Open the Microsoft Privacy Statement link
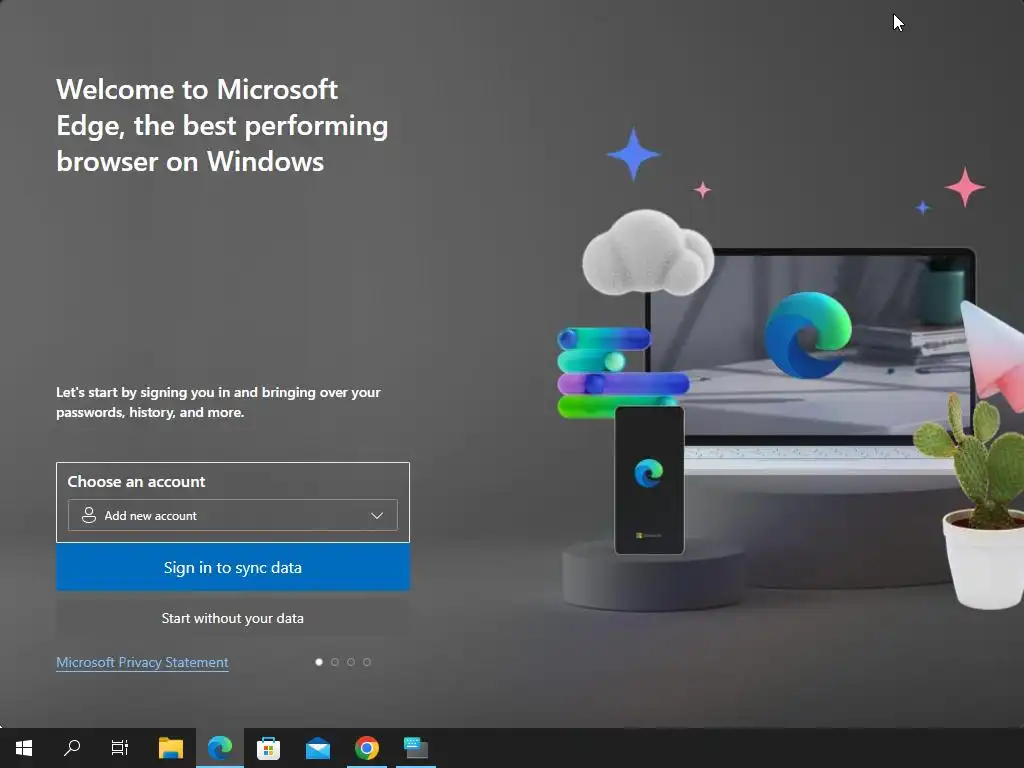The height and width of the screenshot is (768, 1024). pyautogui.click(x=142, y=662)
